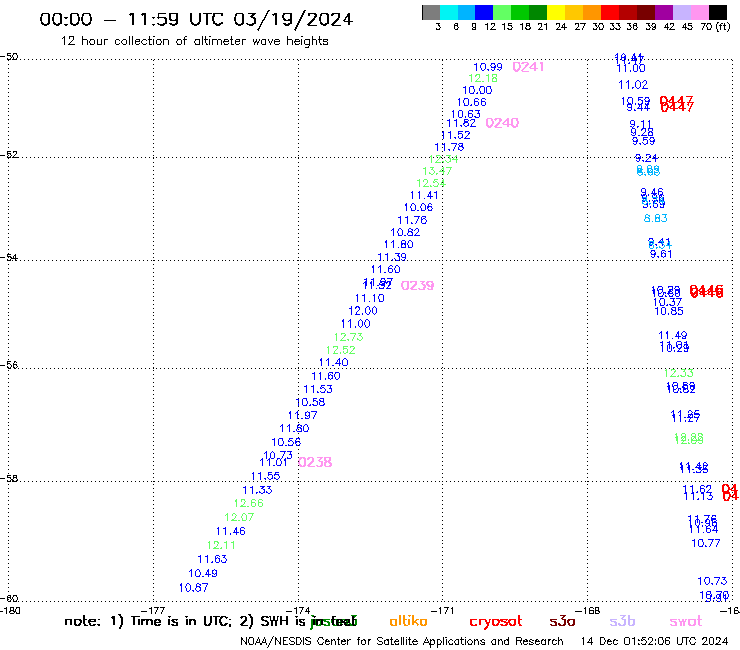Image resolution: width=740 pixels, height=650 pixels.
Task: Click the longitude axis label -171
Action: click(x=442, y=610)
